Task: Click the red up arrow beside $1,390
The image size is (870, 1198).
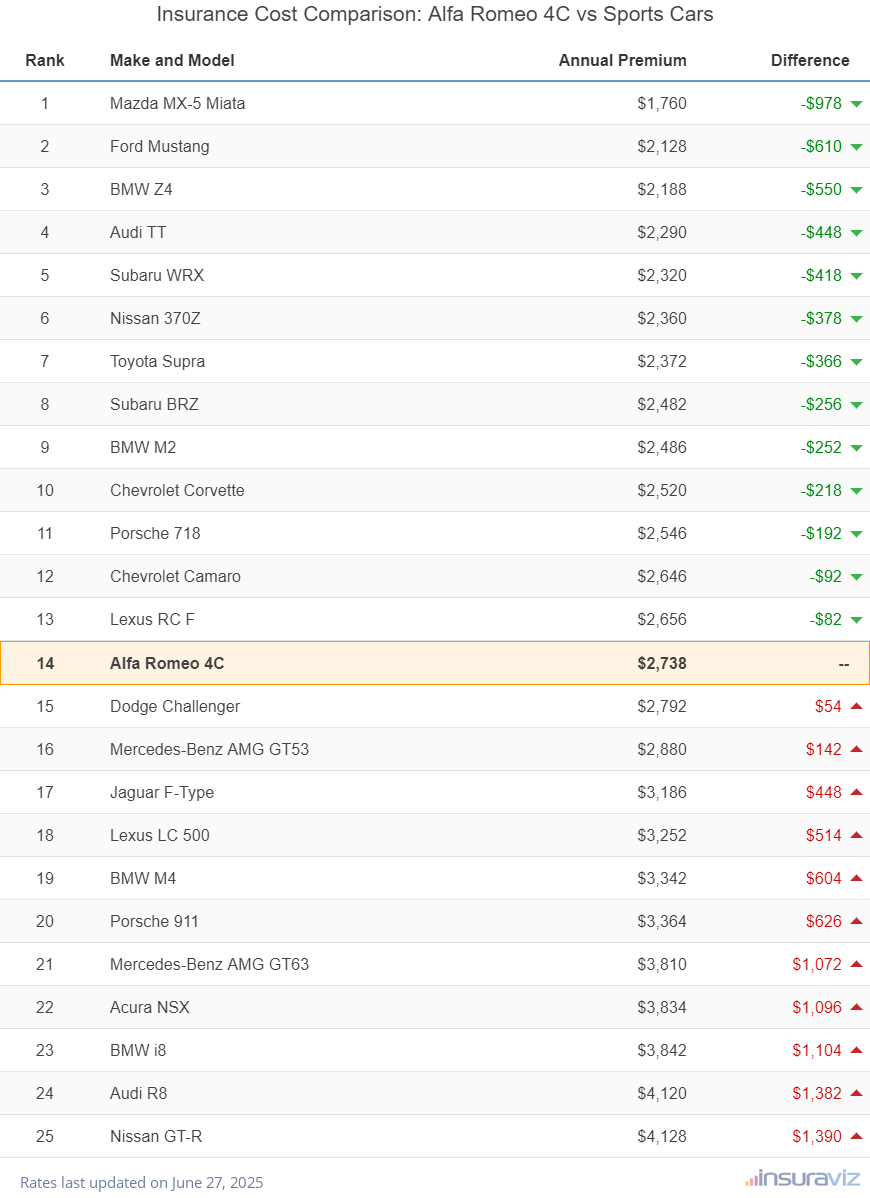Action: [x=856, y=1136]
